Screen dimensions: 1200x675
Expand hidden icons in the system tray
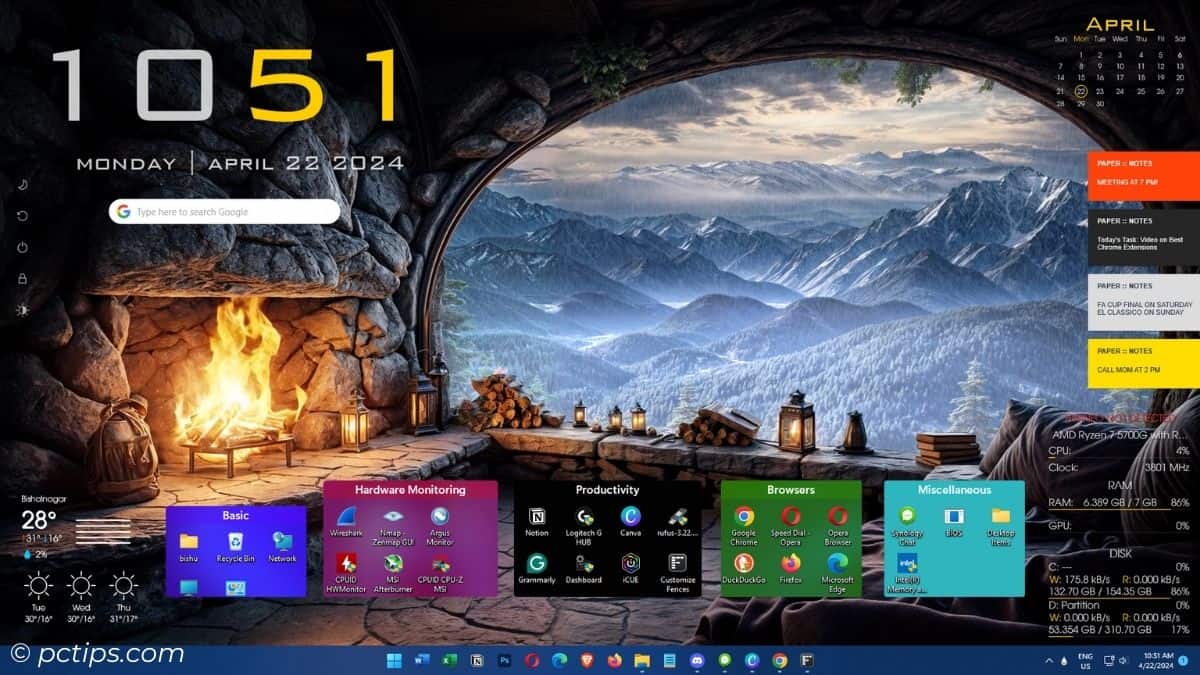tap(1050, 660)
